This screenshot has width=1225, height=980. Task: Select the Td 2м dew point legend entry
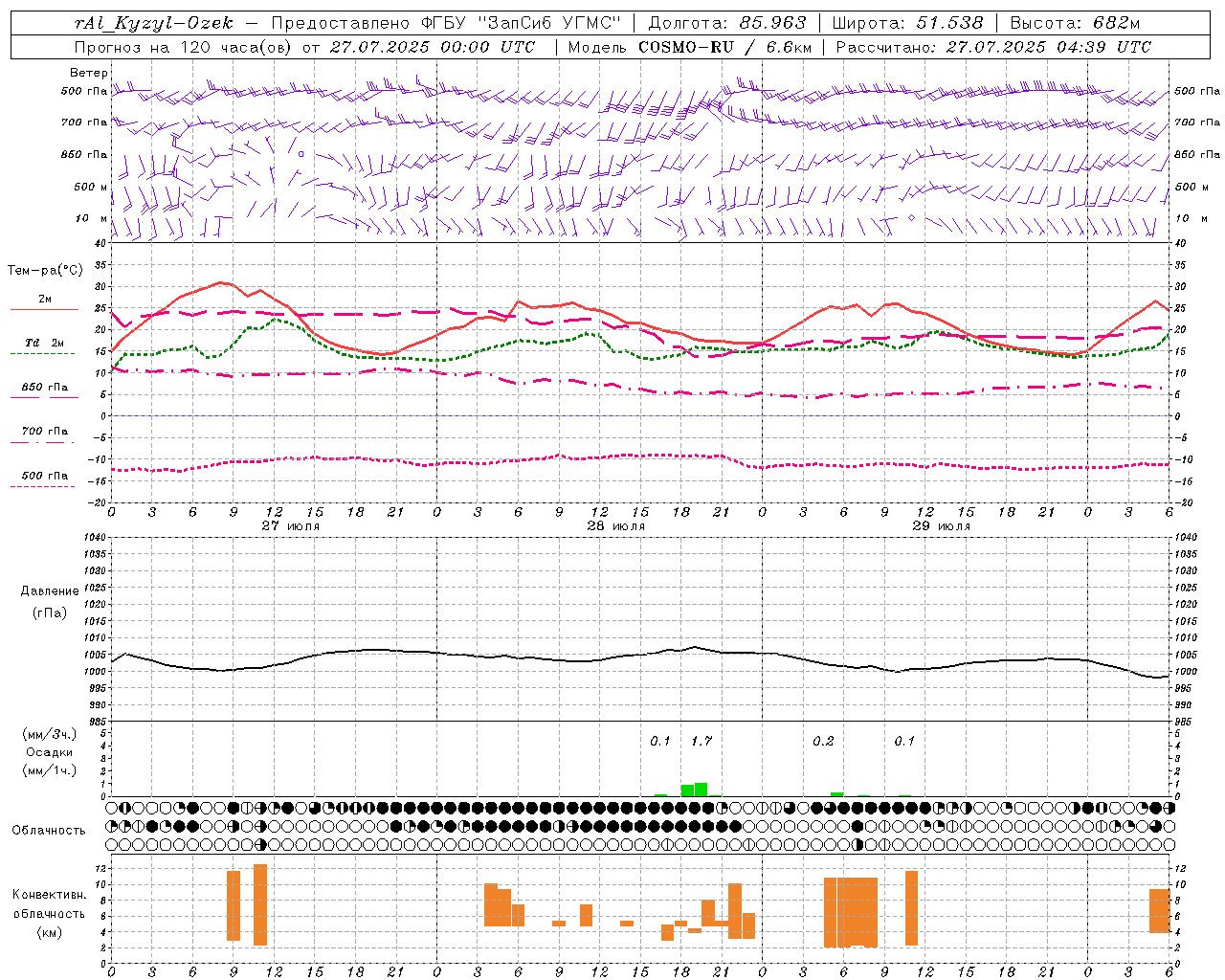tap(44, 343)
